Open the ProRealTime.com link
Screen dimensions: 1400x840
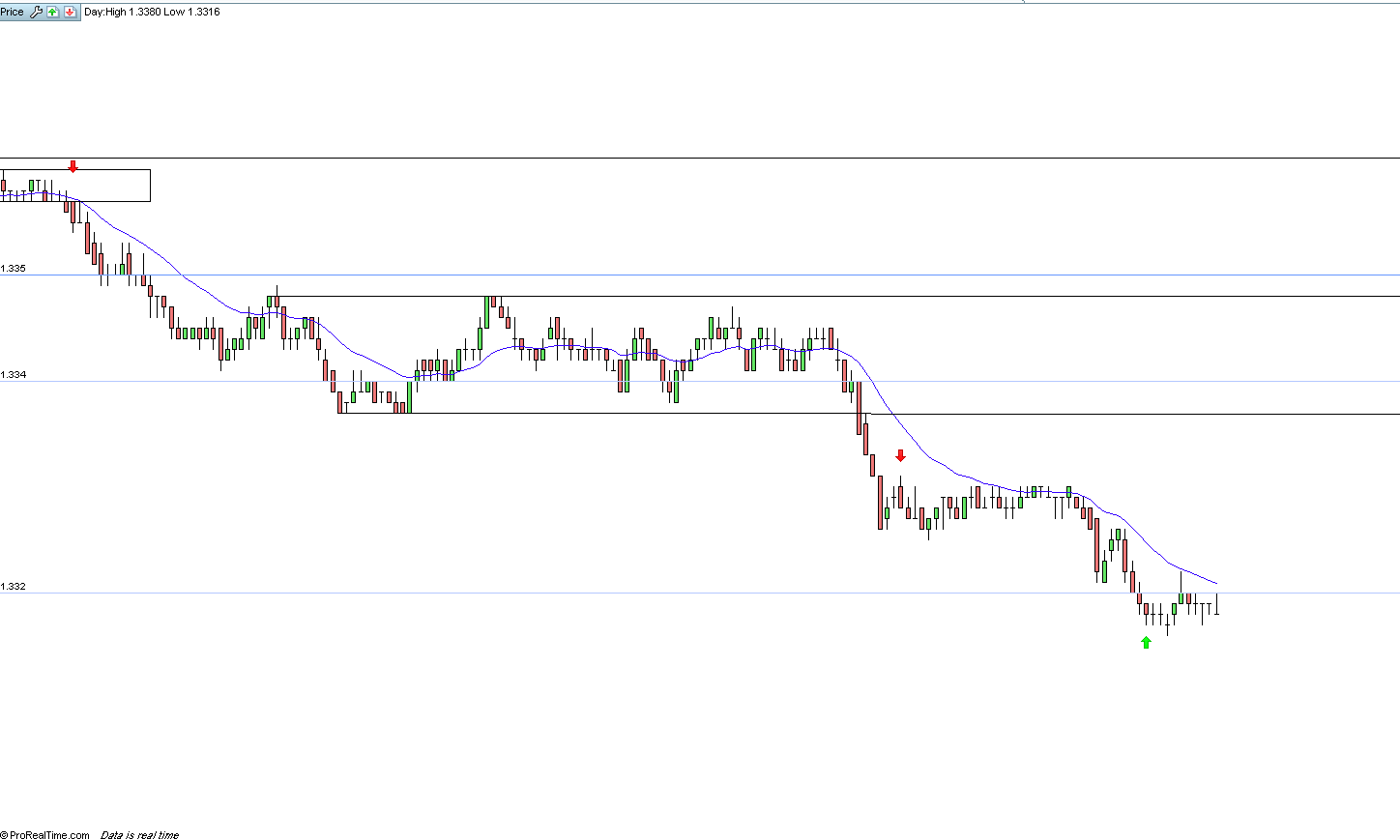coord(45,835)
